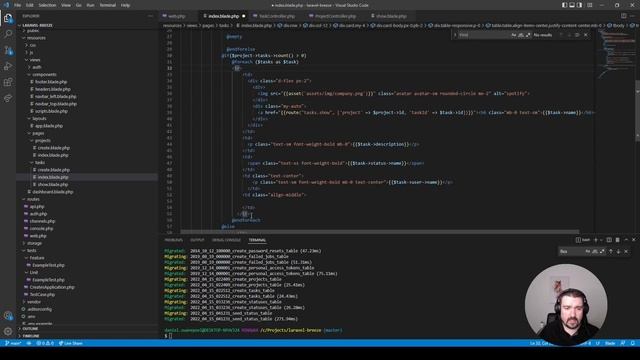Open the Output panel tab

click(197, 240)
